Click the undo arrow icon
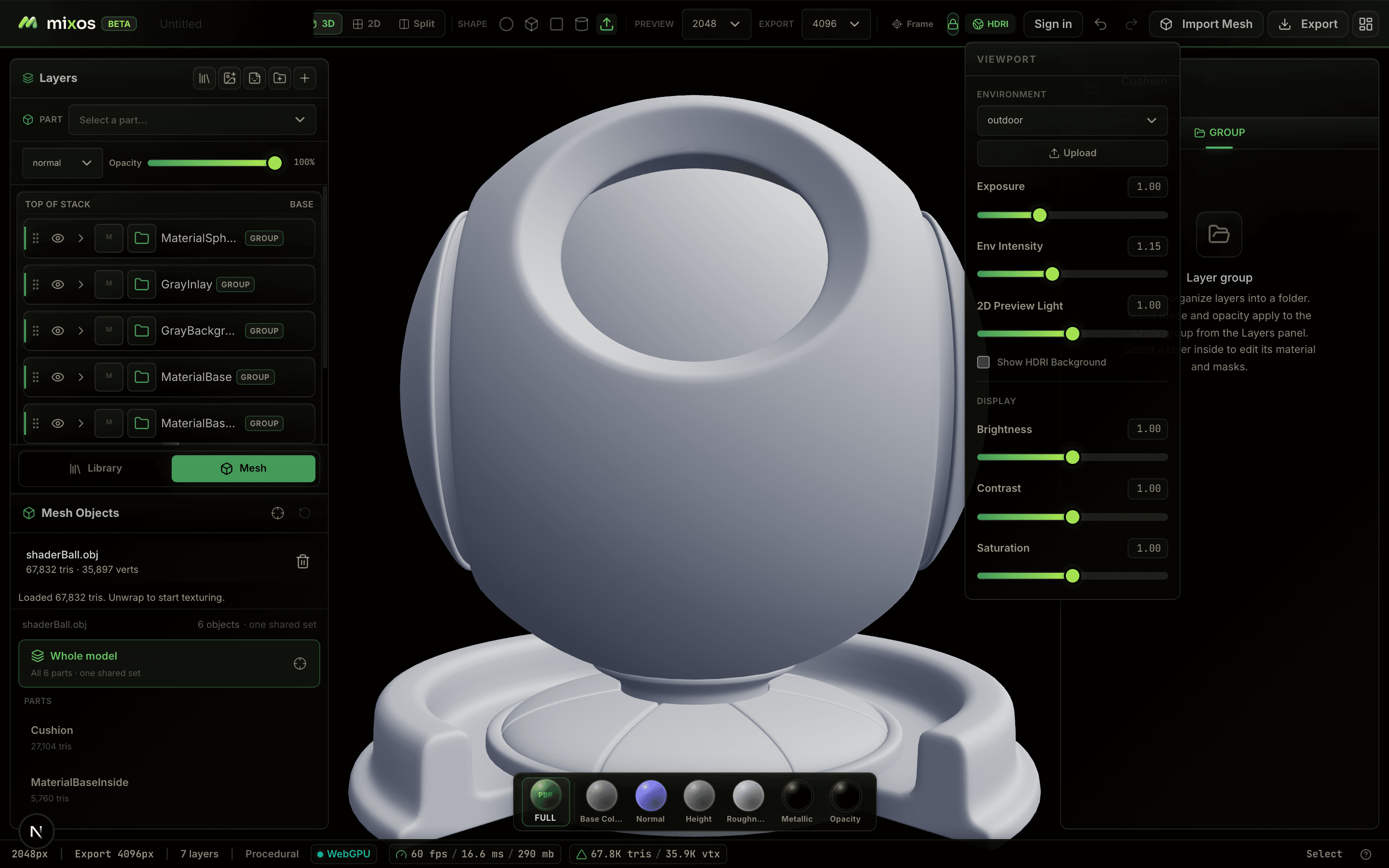Screen dimensions: 1389x868 (x=1100, y=24)
